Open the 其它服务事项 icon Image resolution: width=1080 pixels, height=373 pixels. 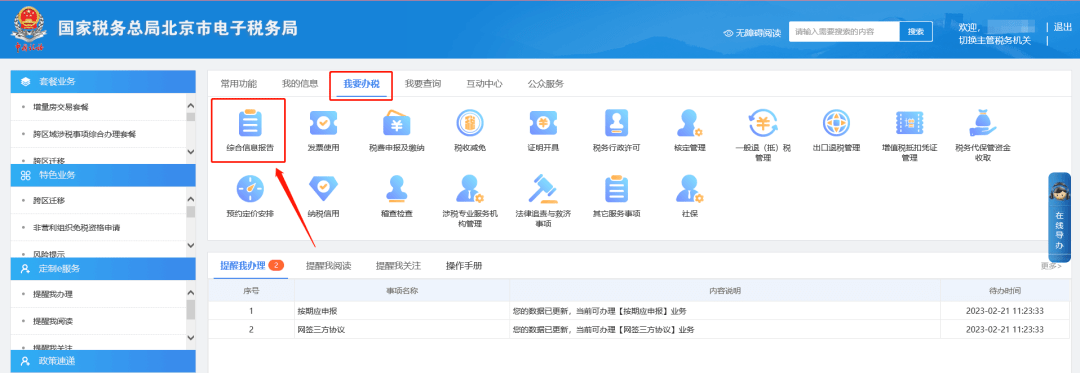(x=616, y=190)
